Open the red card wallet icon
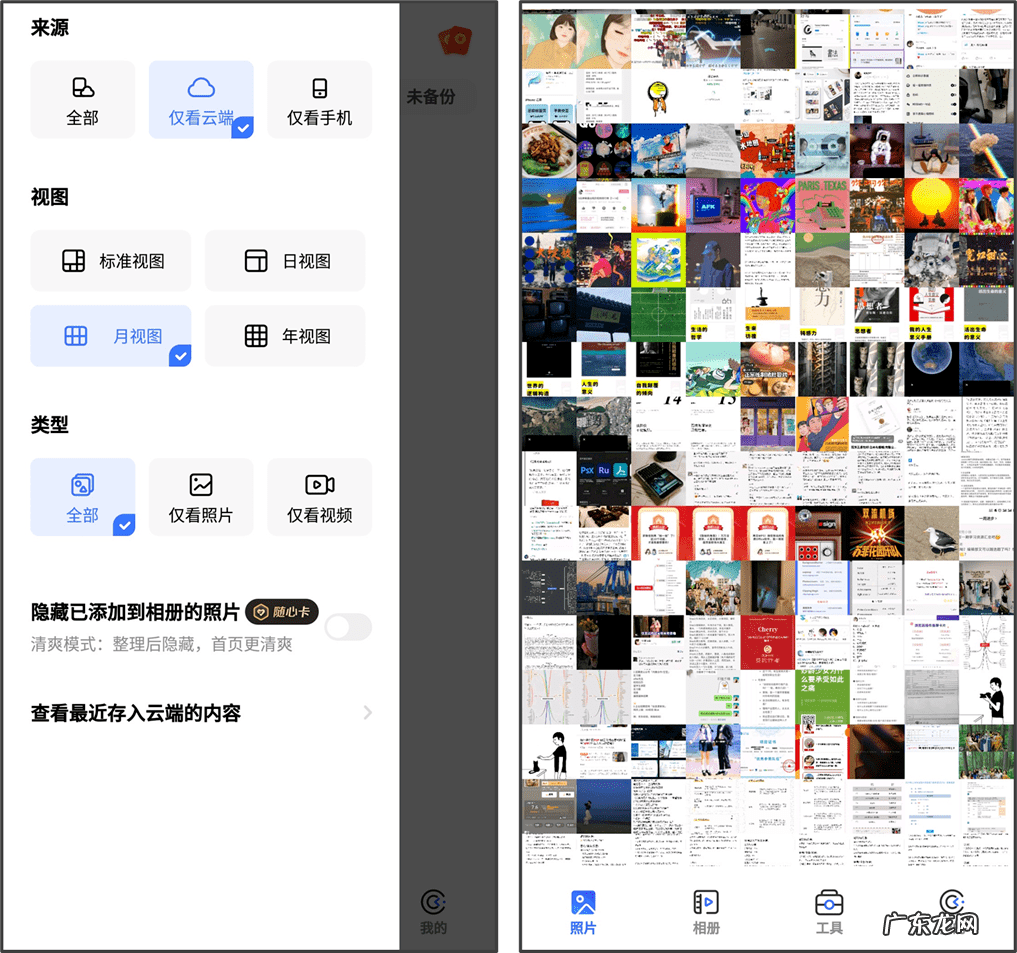 (x=456, y=42)
